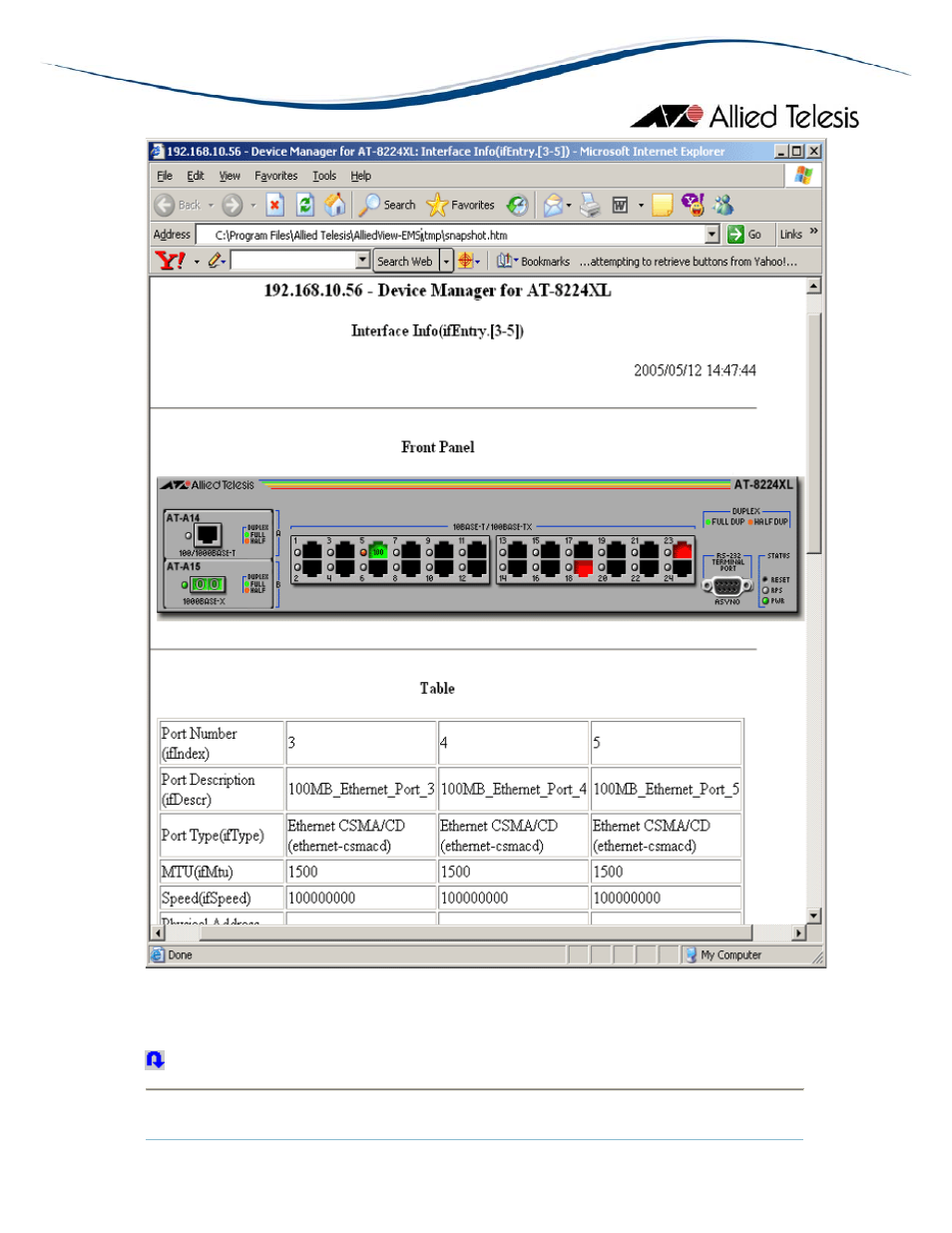Open the Help menu
The height and width of the screenshot is (1233, 952).
pos(361,176)
